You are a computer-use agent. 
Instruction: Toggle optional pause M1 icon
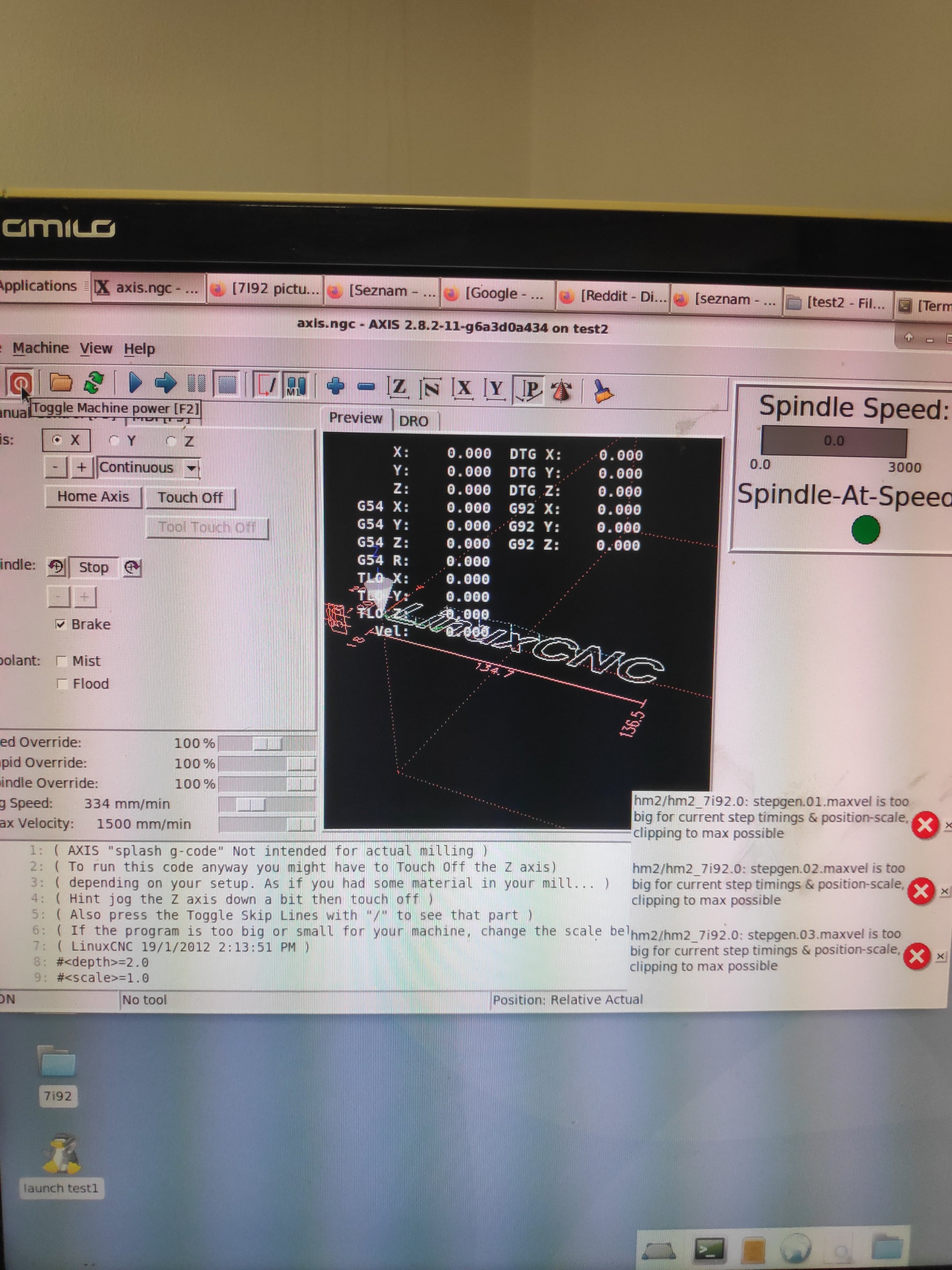296,386
